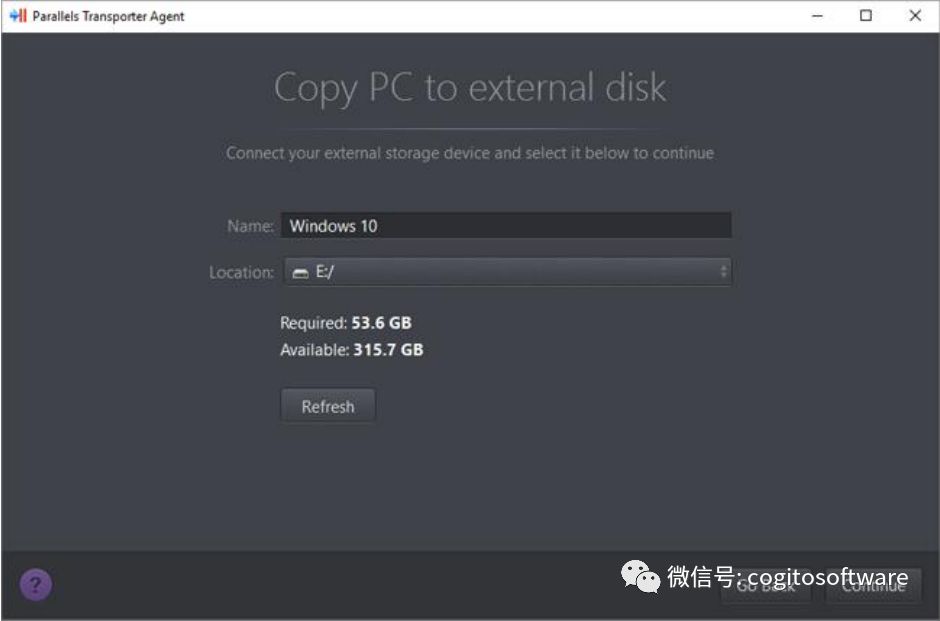Continue to the next step

[x=873, y=586]
